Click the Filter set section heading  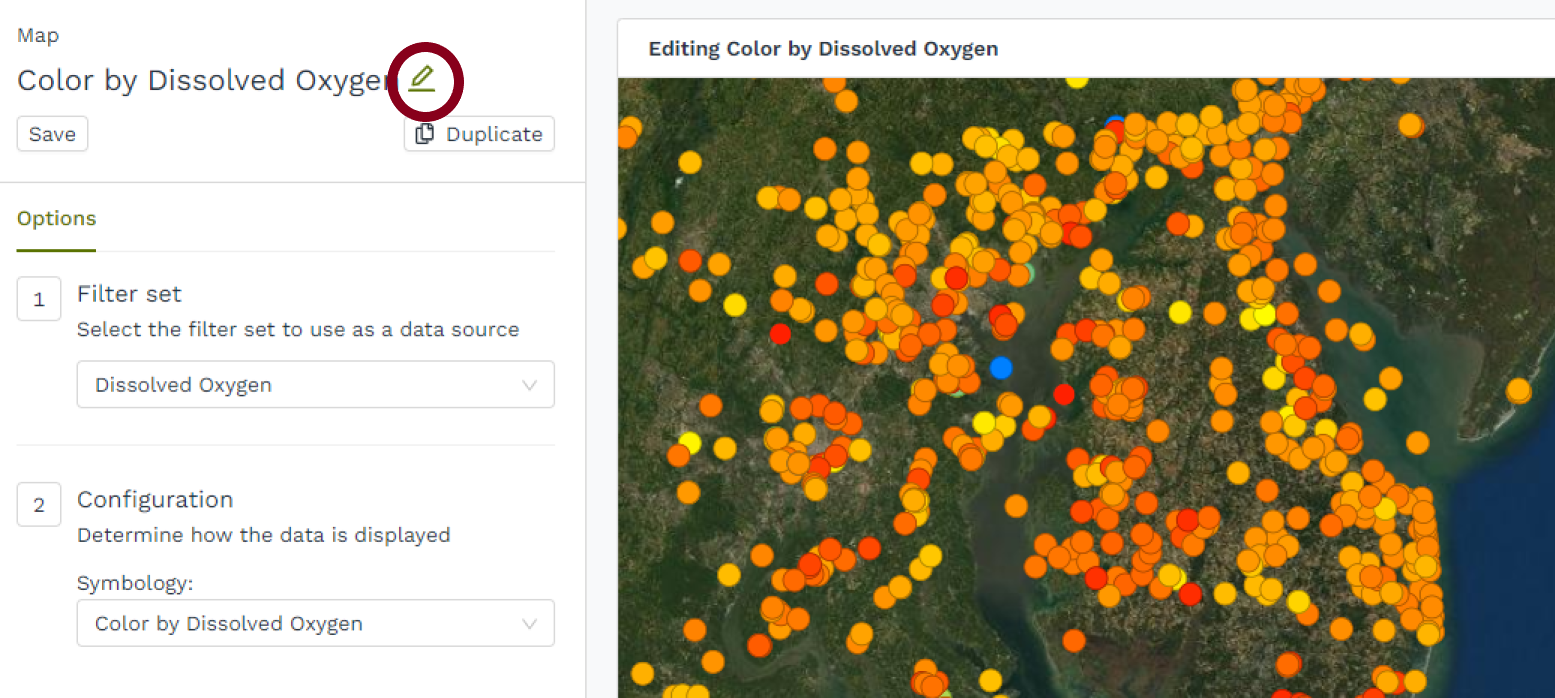(129, 294)
